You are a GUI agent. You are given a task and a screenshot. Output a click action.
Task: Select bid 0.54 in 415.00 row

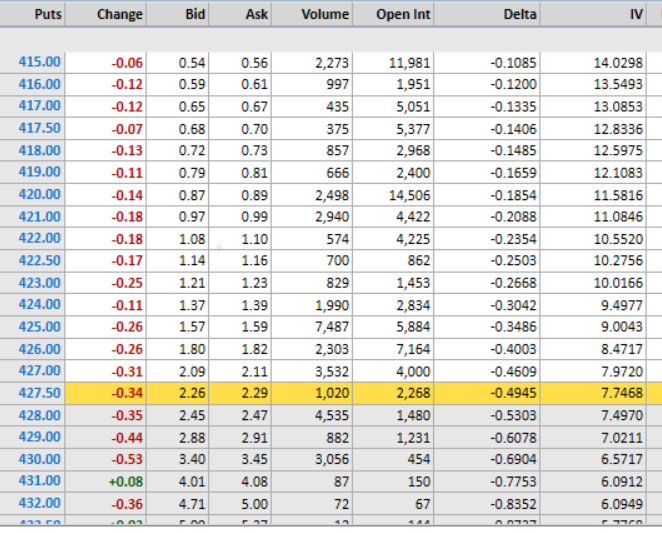tap(192, 63)
